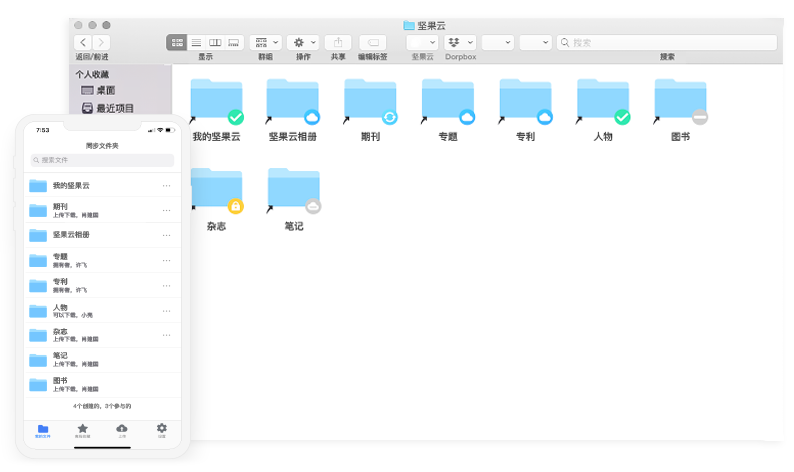Select 最近项目 in Finder sidebar

pyautogui.click(x=107, y=108)
